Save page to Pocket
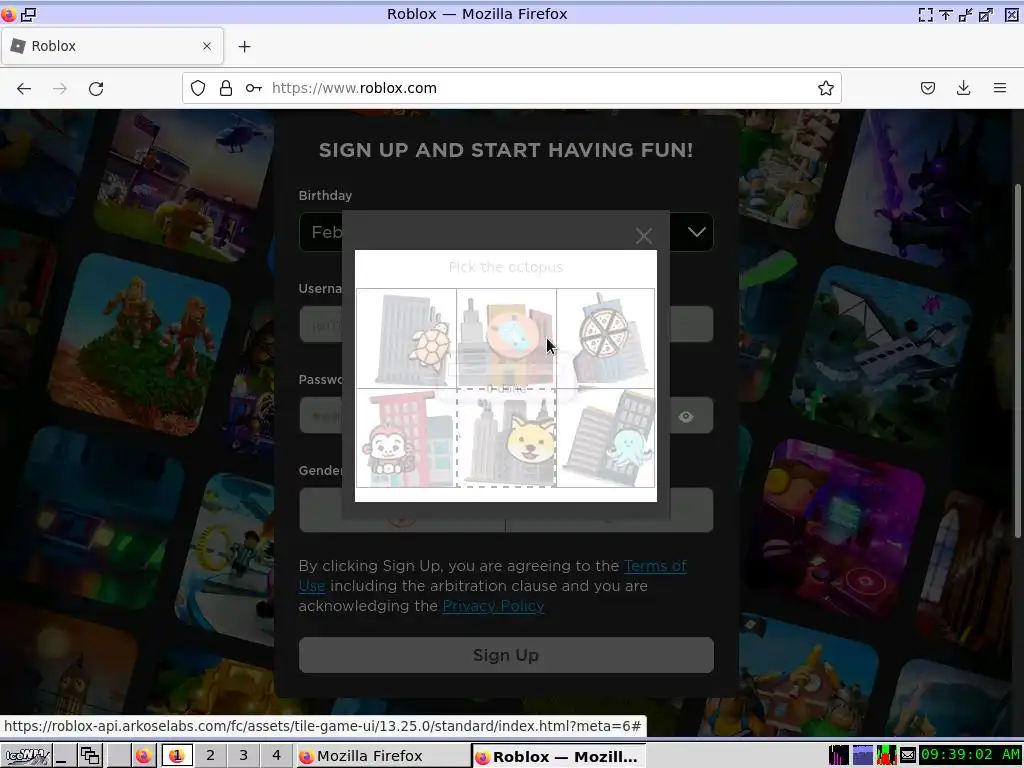 click(927, 88)
